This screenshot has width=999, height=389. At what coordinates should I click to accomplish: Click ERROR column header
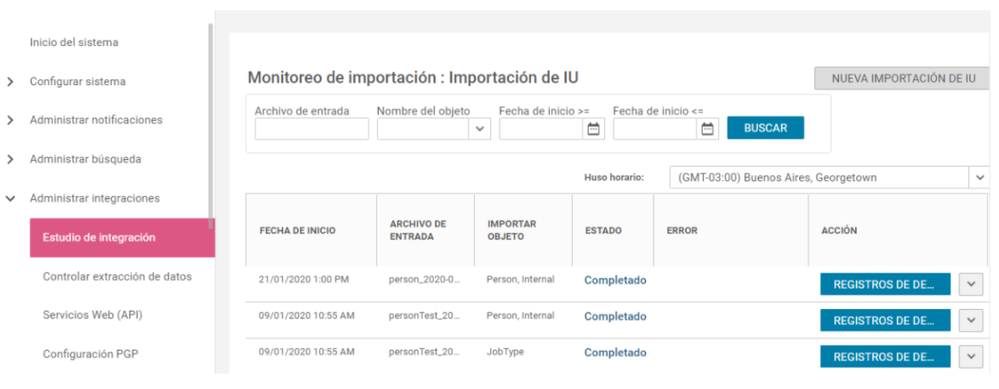pyautogui.click(x=682, y=230)
